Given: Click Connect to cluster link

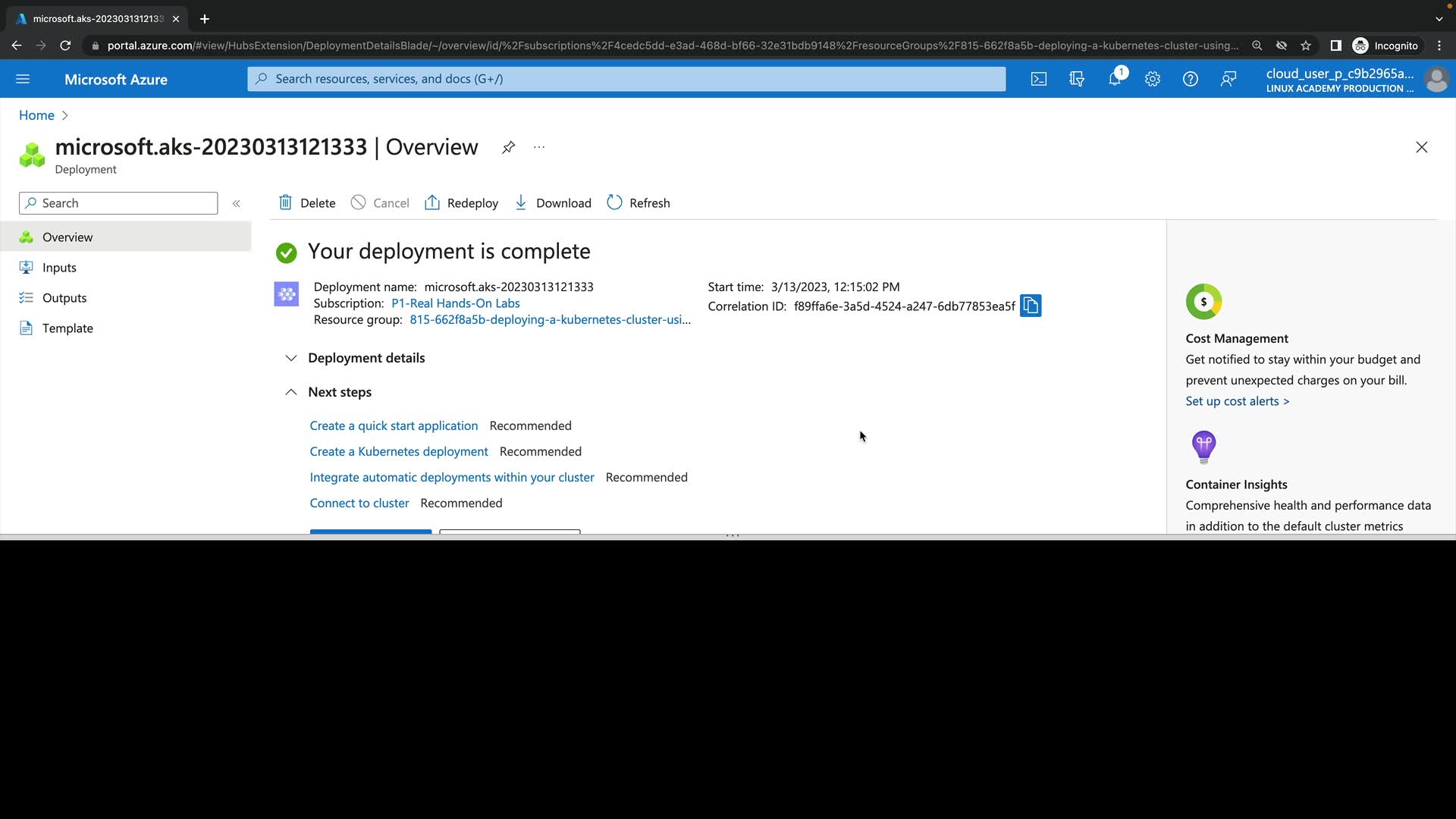Looking at the screenshot, I should 359,503.
